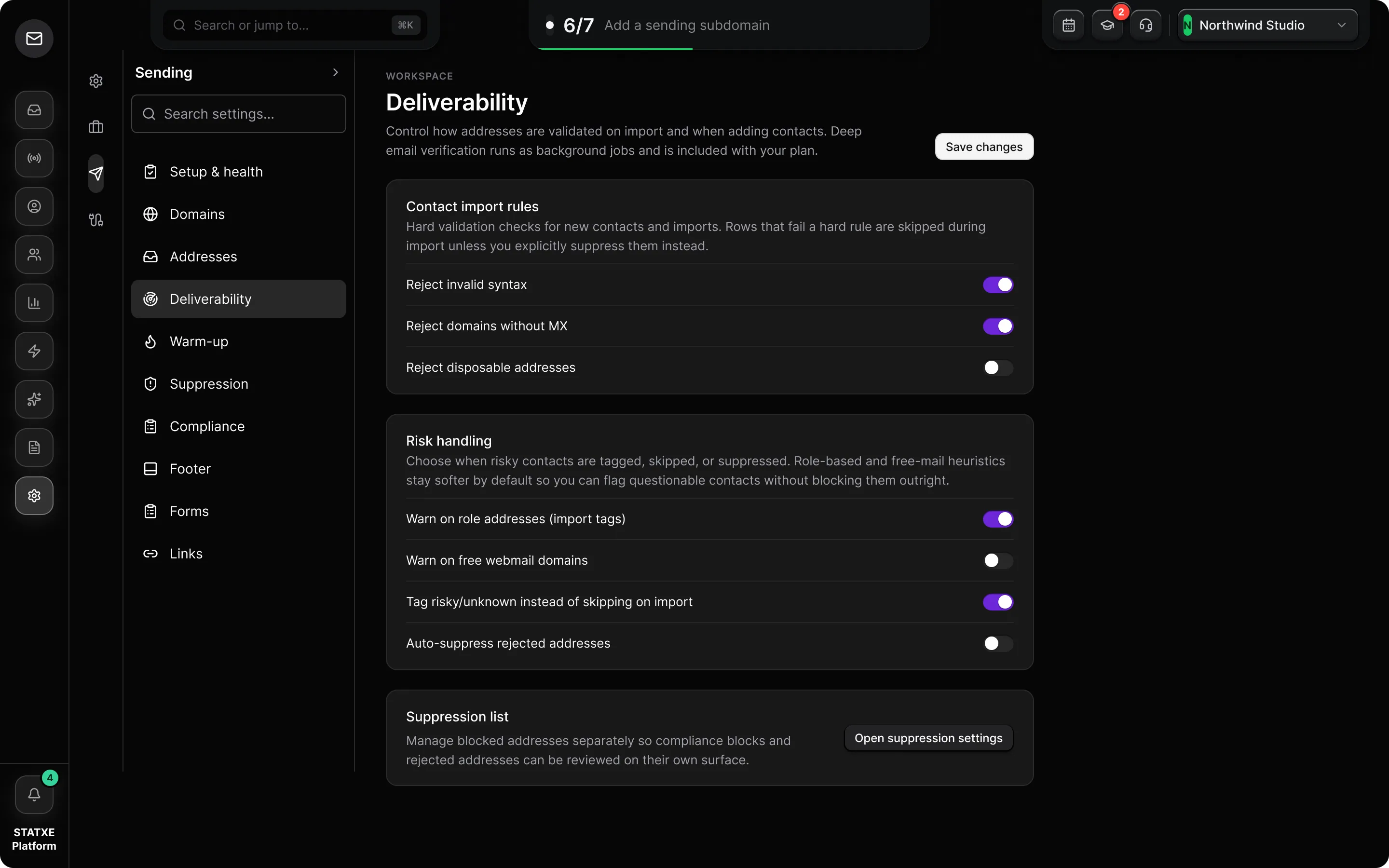This screenshot has width=1389, height=868.
Task: Enable Warn on free webmail domains
Action: pos(997,560)
